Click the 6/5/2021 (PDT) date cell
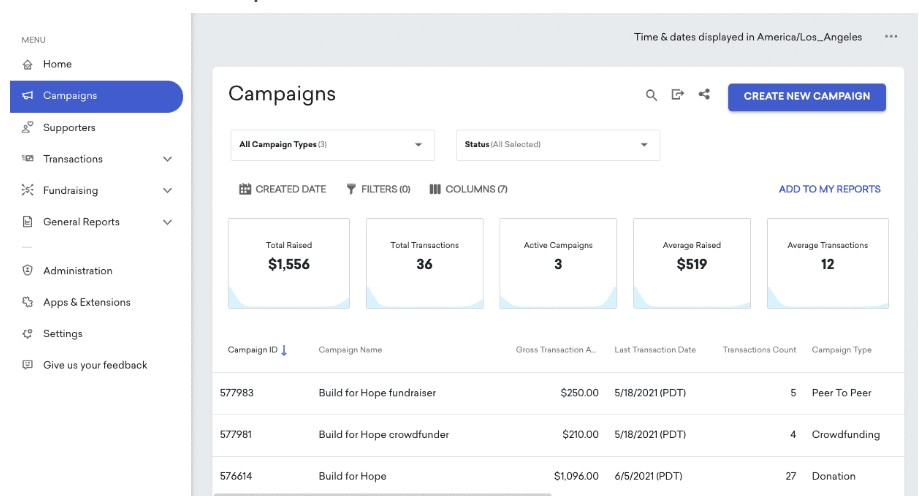The image size is (919, 499). pos(648,476)
